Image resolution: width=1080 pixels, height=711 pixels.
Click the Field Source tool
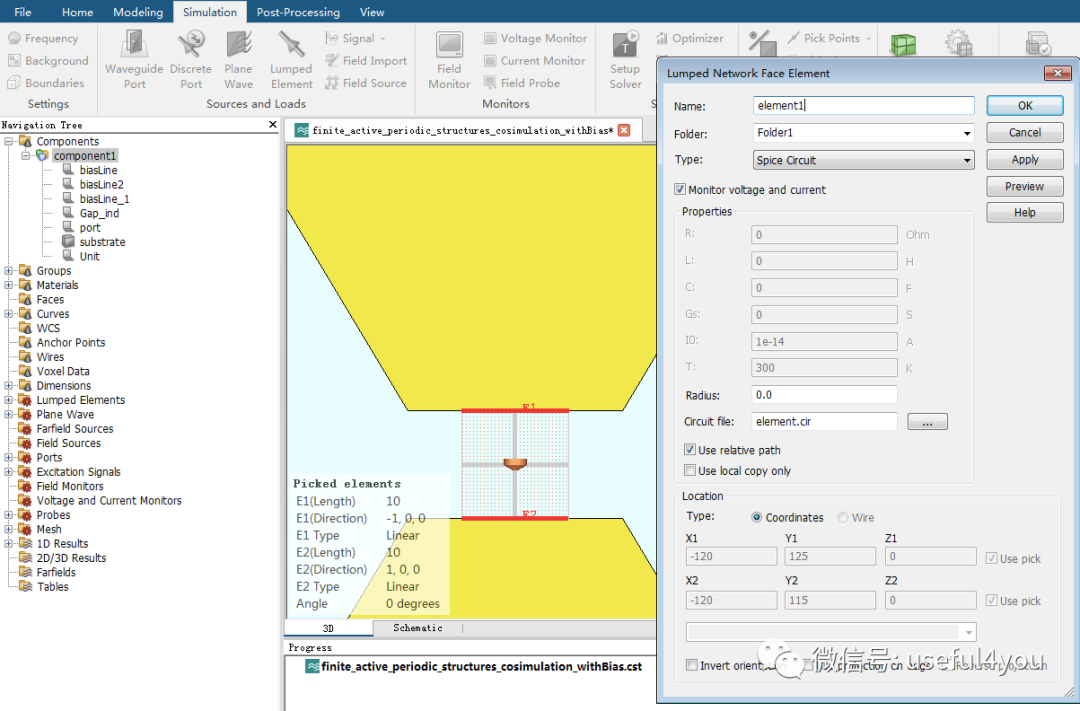[366, 83]
